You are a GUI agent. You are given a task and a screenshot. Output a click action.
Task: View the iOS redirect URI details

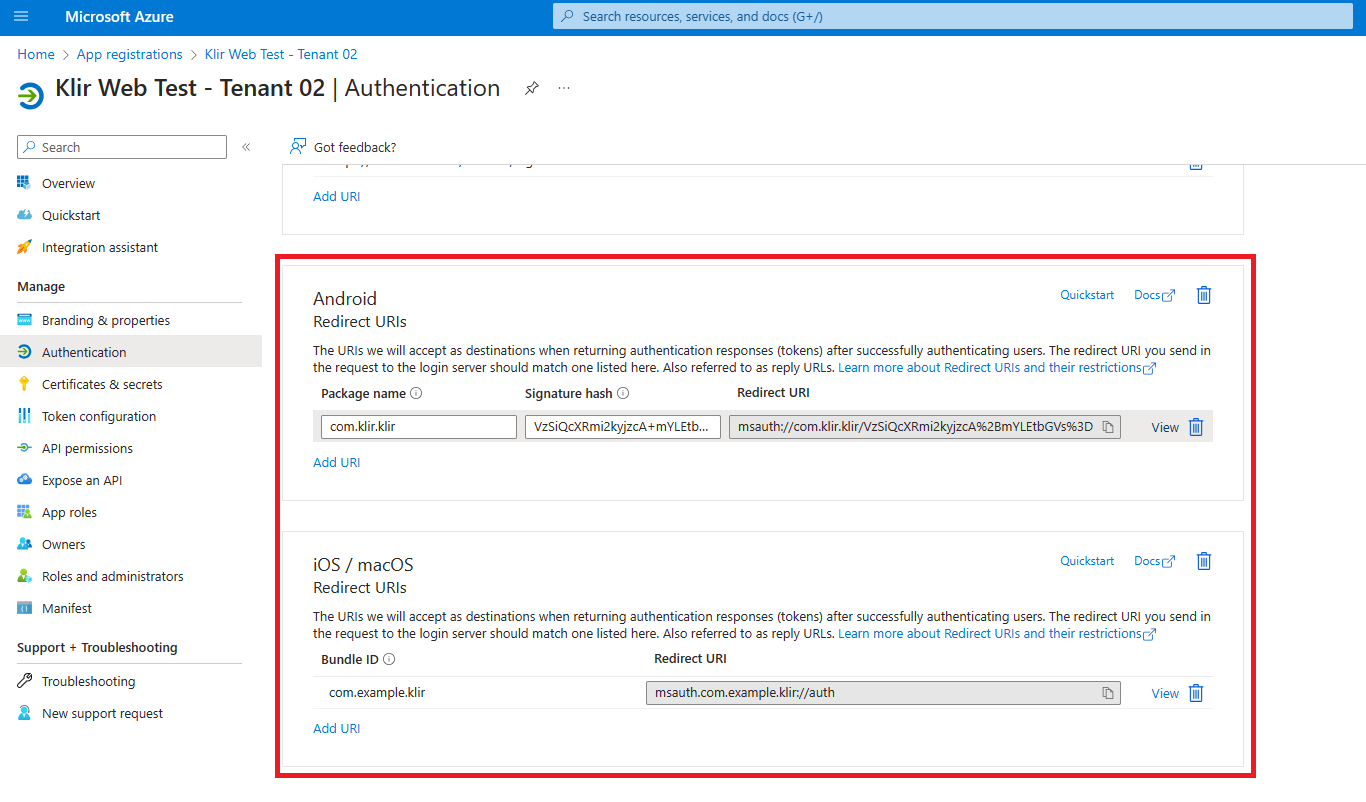[1165, 693]
